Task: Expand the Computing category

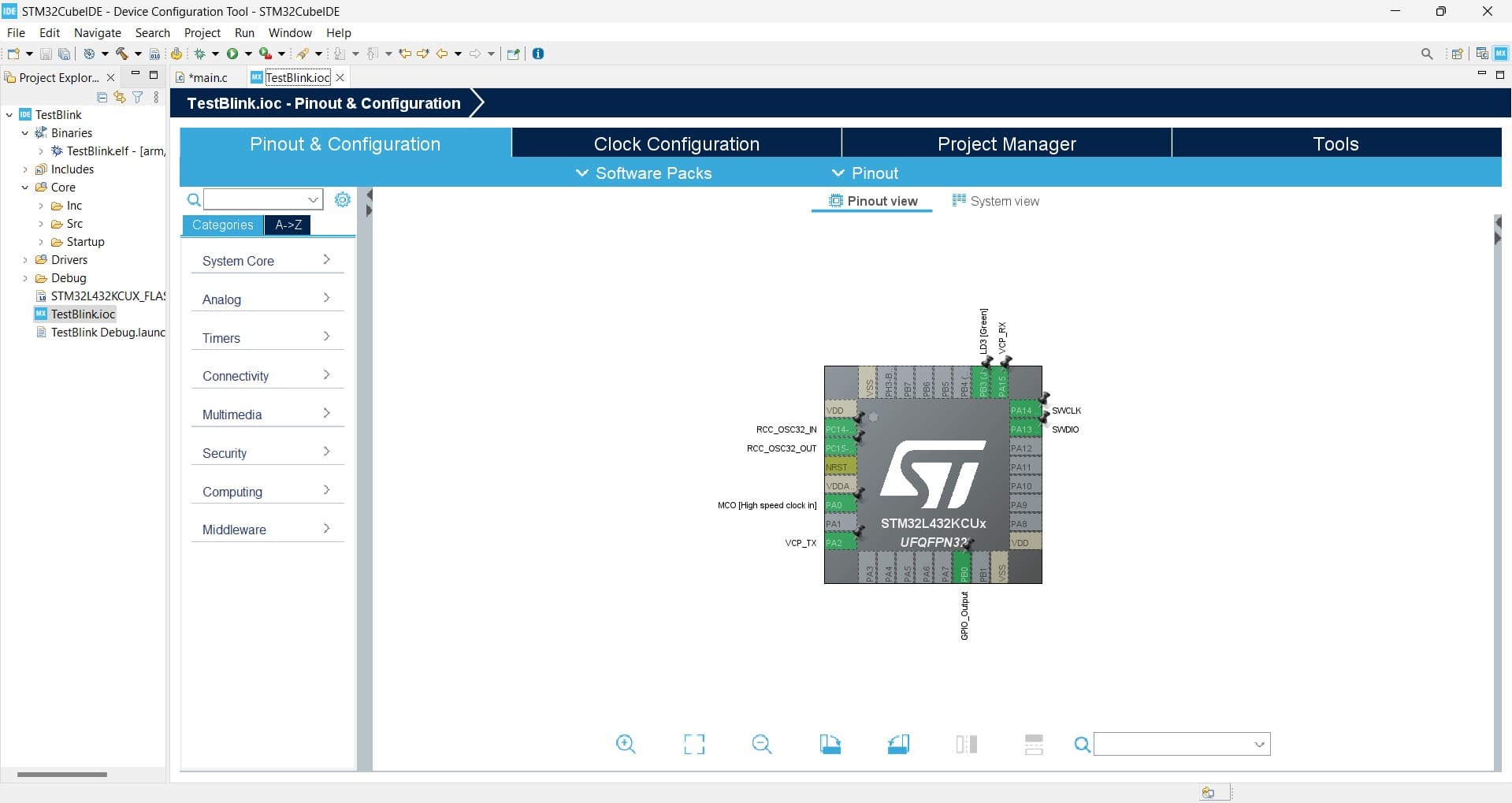Action: [267, 491]
